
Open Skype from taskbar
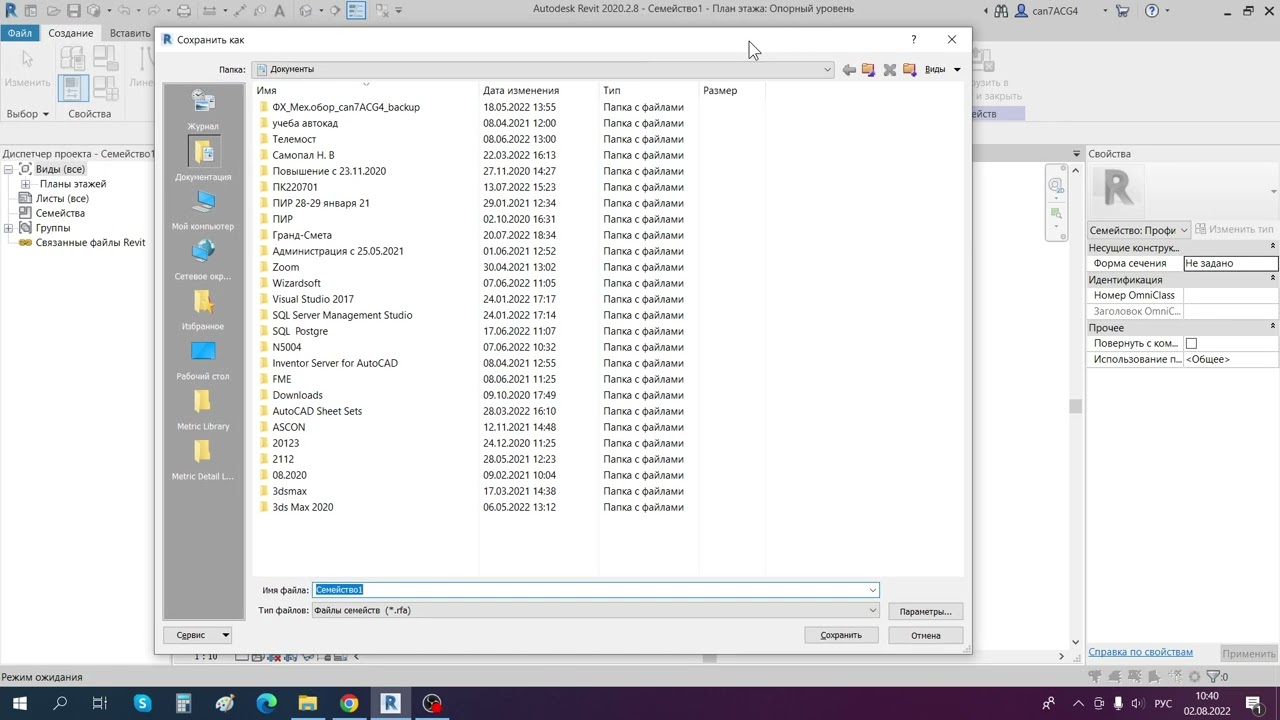(142, 703)
